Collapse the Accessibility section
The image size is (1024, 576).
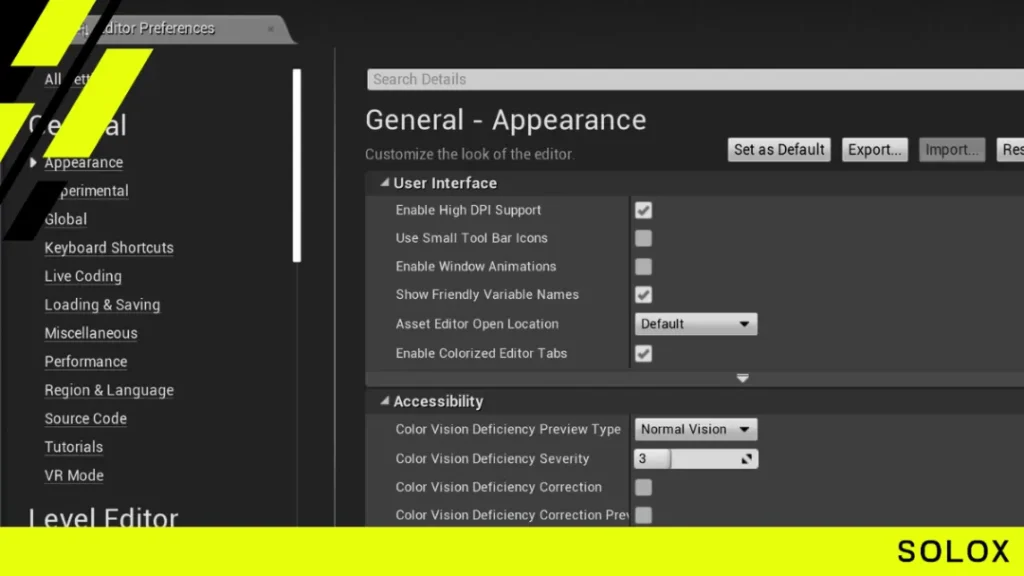click(385, 401)
